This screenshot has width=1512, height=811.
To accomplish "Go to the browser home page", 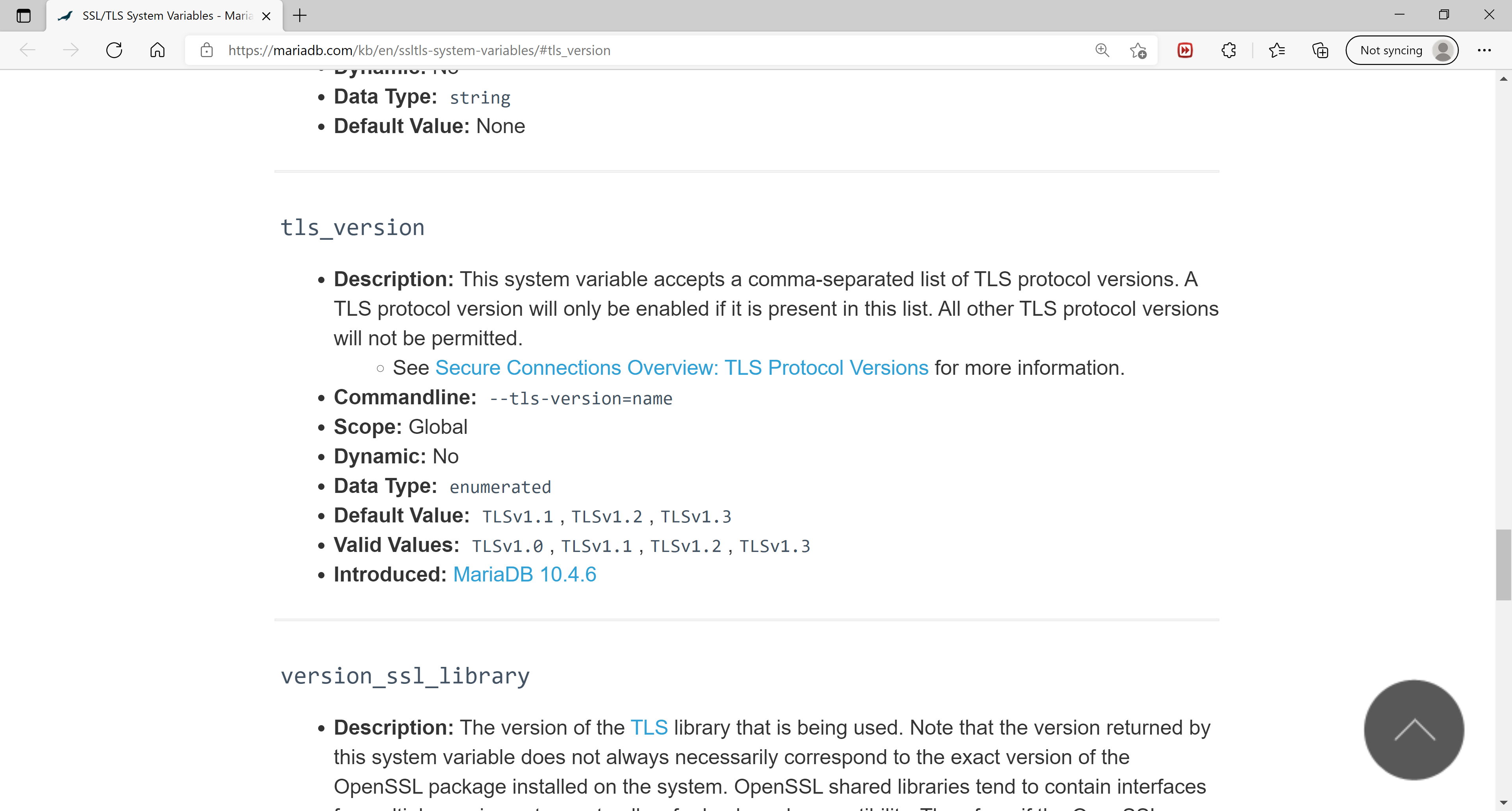I will [x=157, y=50].
